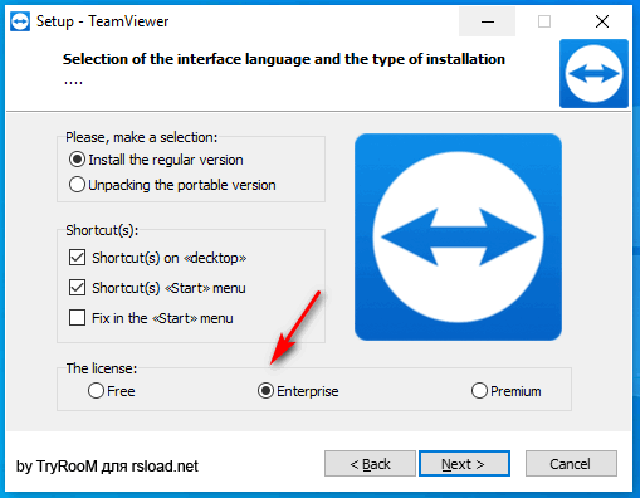
Task: Cancel the TeamViewer setup
Action: (x=571, y=464)
